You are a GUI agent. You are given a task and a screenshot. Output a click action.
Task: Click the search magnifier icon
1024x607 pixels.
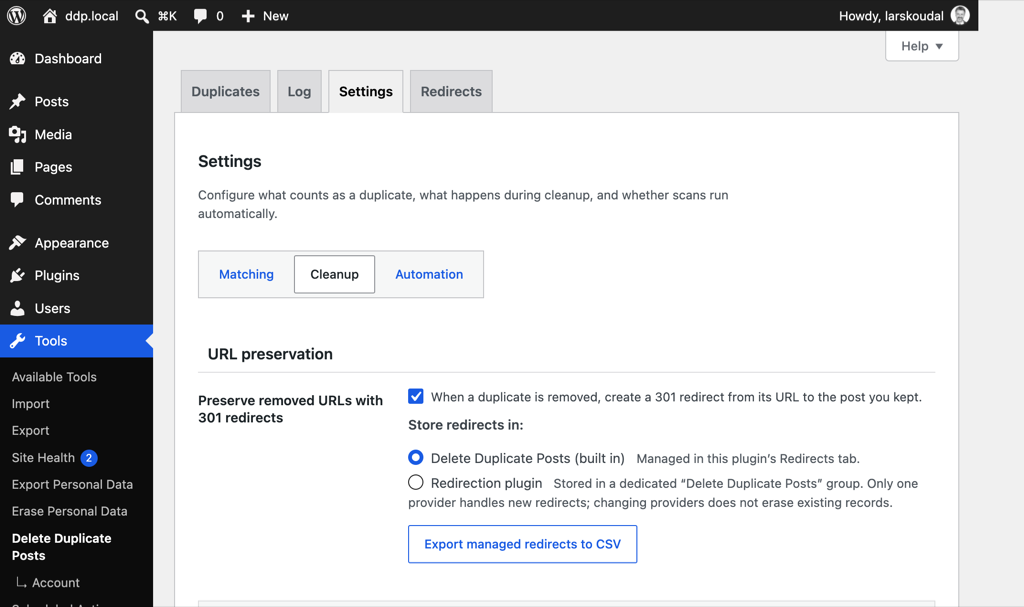[x=142, y=16]
